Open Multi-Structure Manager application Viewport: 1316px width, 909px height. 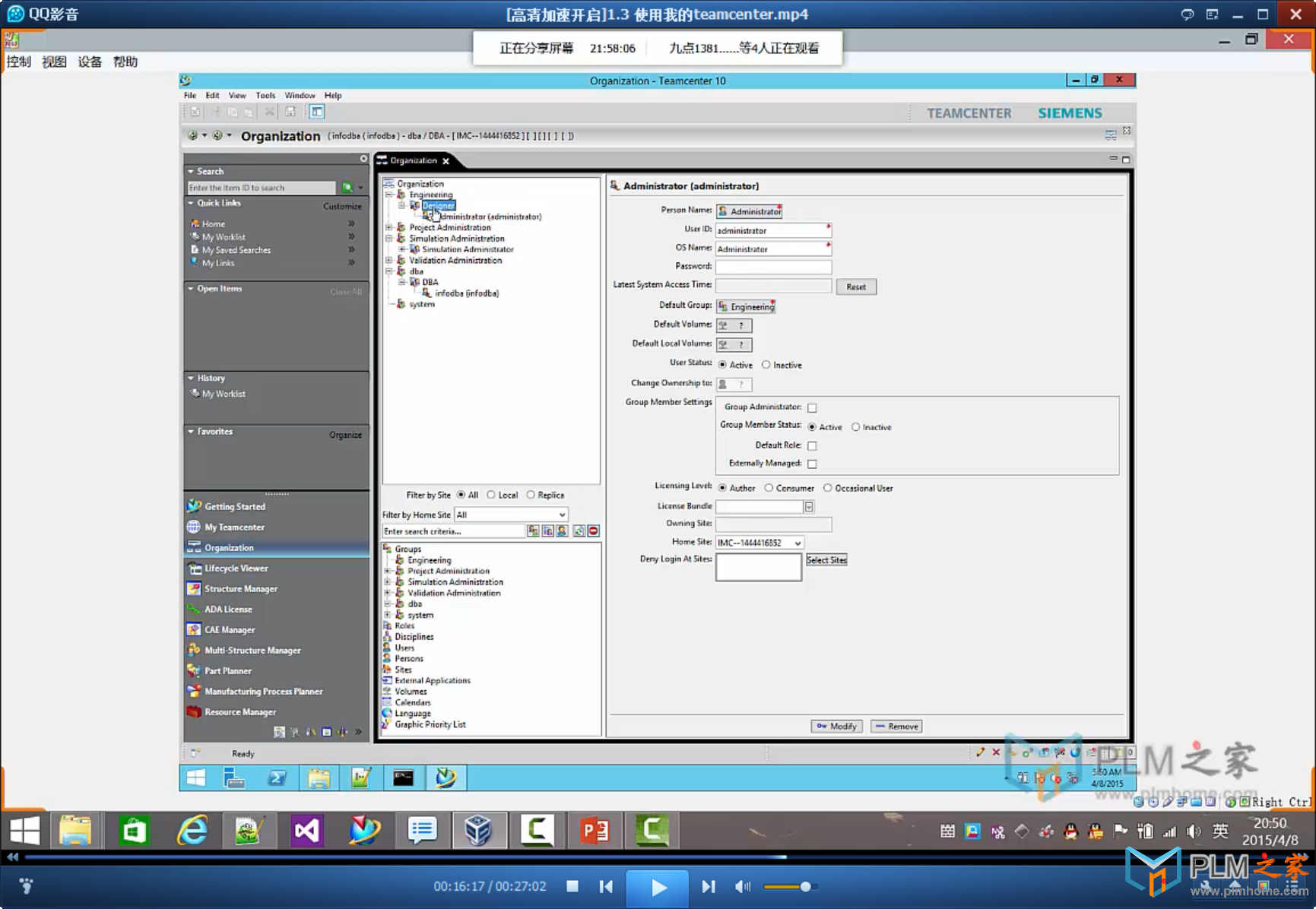[x=252, y=650]
